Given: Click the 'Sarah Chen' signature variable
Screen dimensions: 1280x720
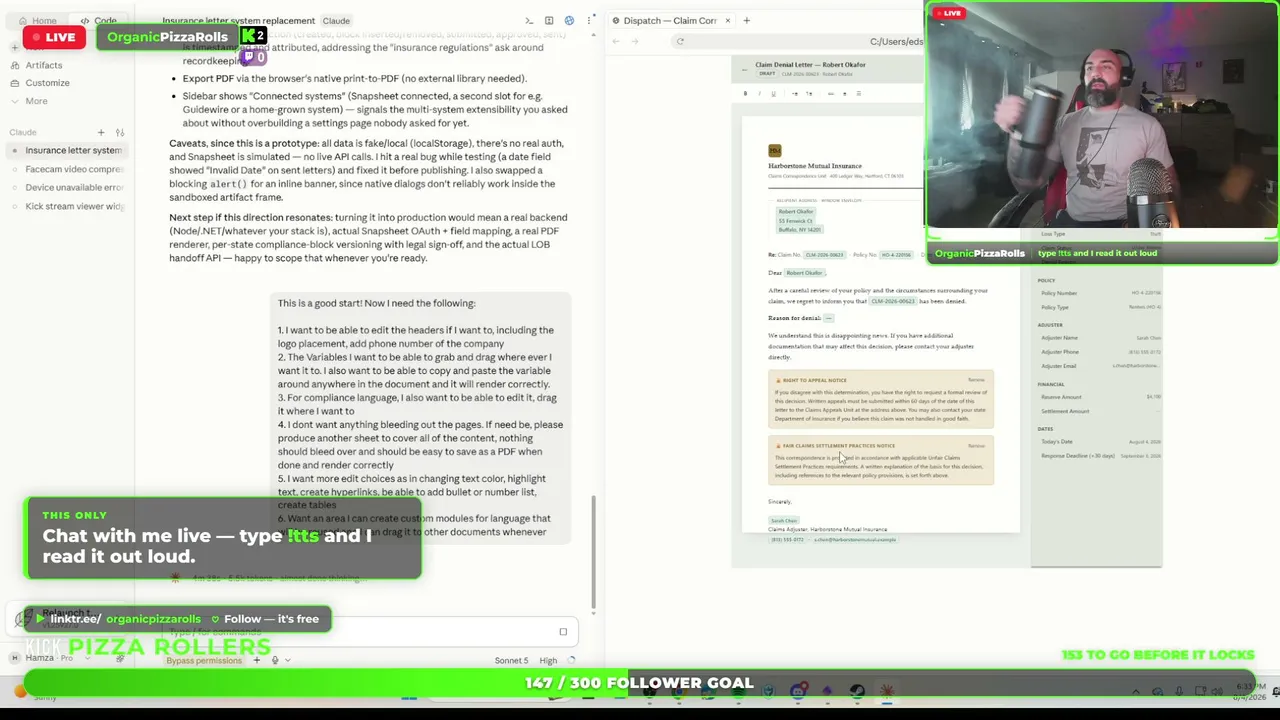Looking at the screenshot, I should point(784,521).
